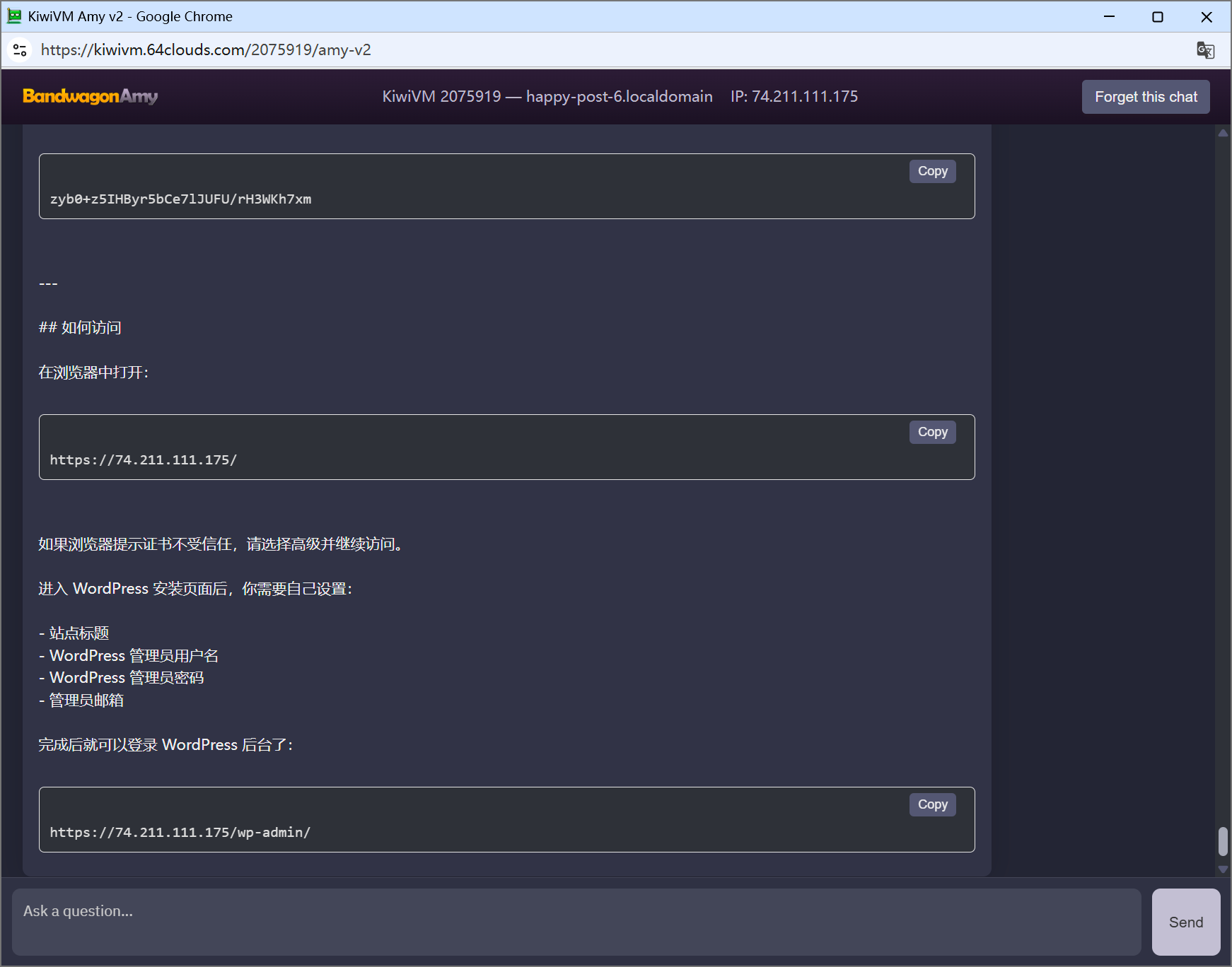The width and height of the screenshot is (1232, 967).
Task: Click the line '- WordPress 管理员密码'
Action: tap(122, 678)
